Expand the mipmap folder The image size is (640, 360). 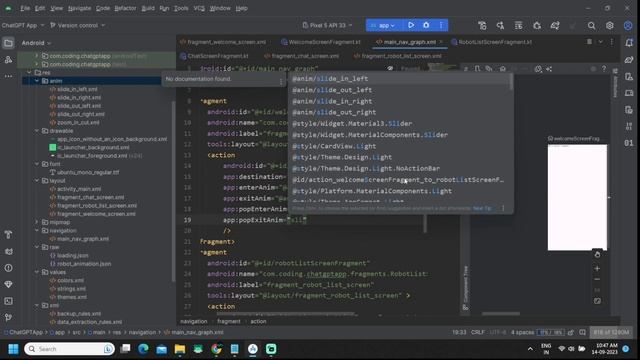tap(37, 222)
